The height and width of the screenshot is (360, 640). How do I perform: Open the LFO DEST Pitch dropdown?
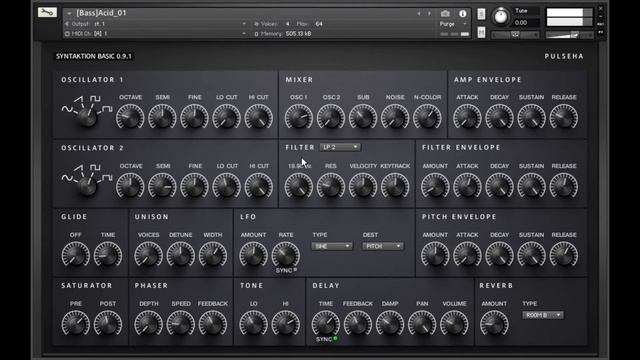383,246
